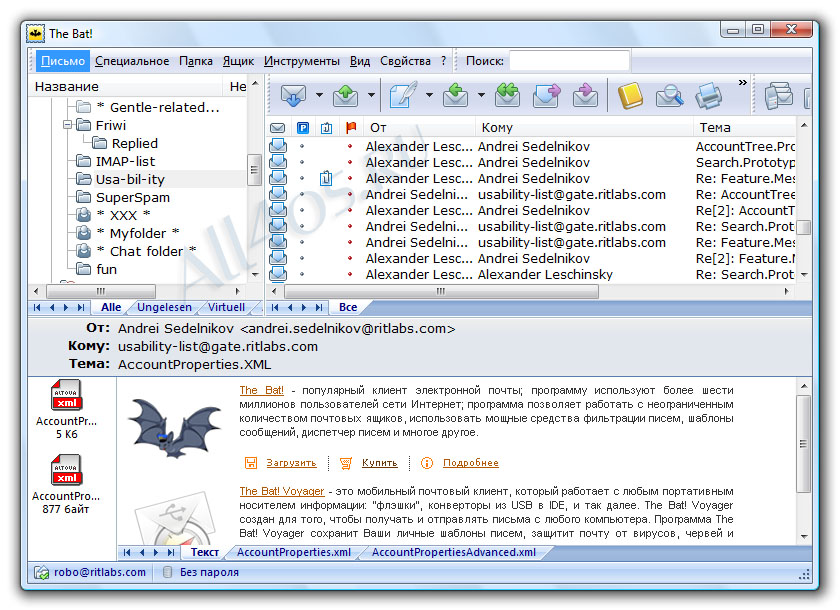
Task: Select the IMAP-list folder
Action: click(x=125, y=161)
